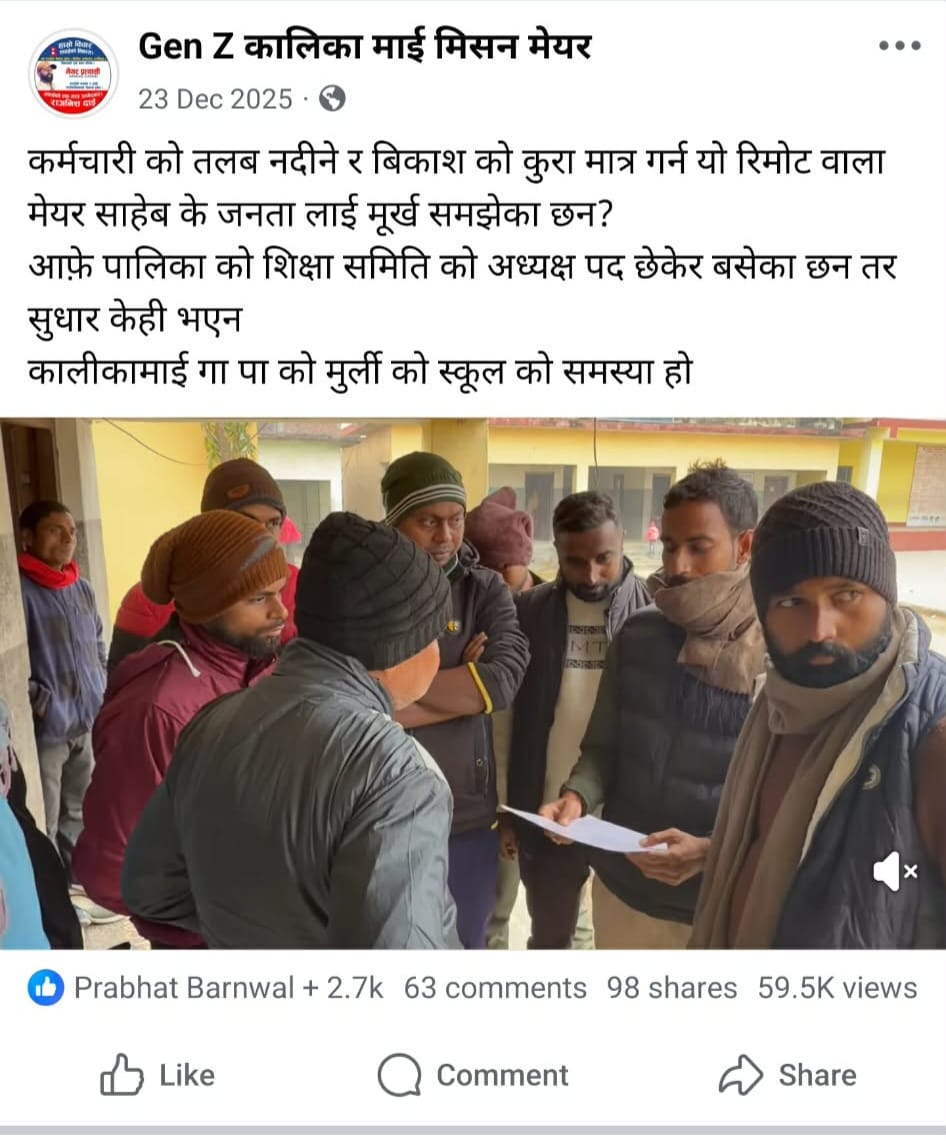The height and width of the screenshot is (1142, 946).
Task: Open the page's profile picture avatar
Action: tap(74, 74)
